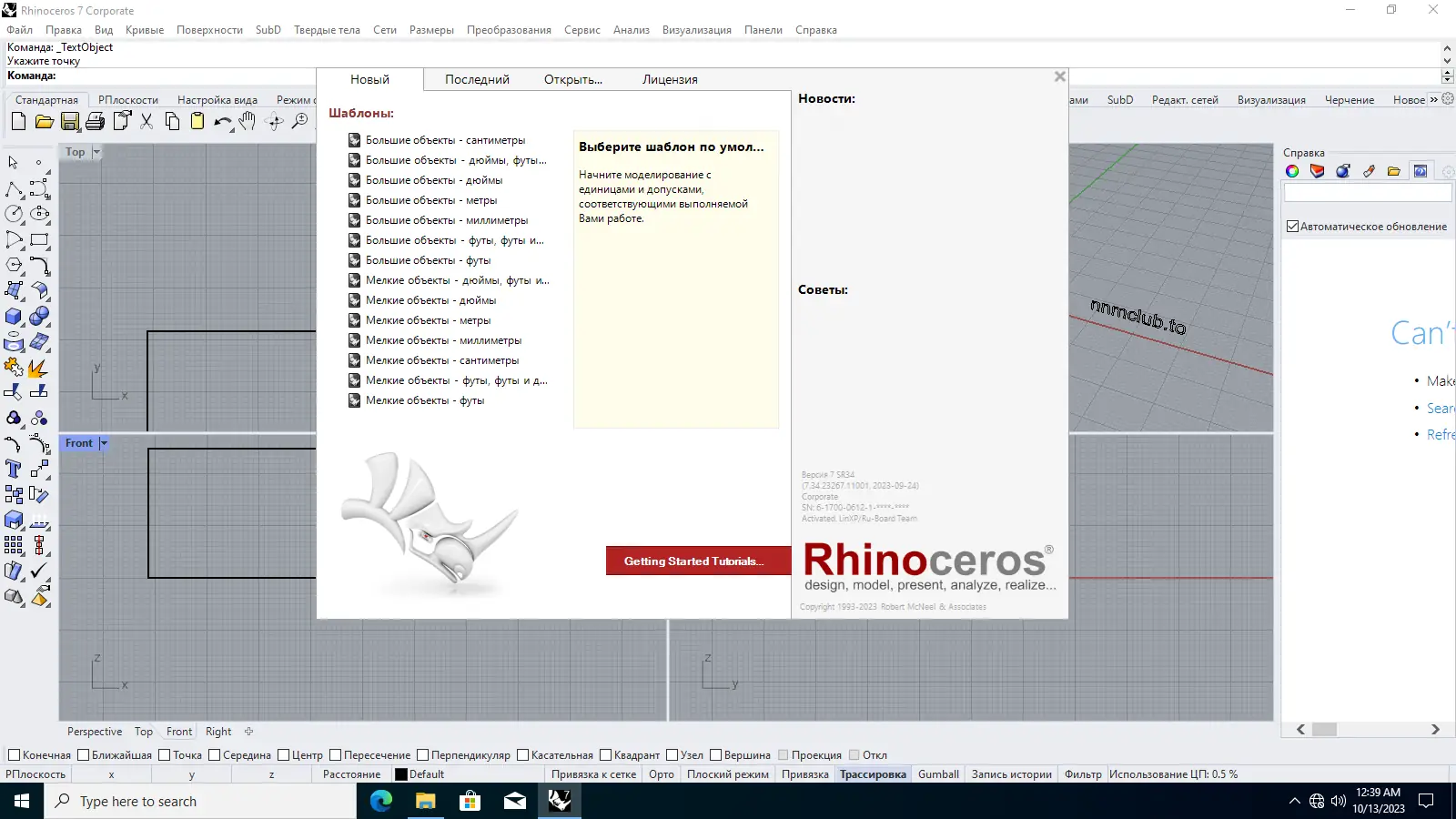1456x819 pixels.
Task: Enable Середина object snap
Action: coord(215,754)
